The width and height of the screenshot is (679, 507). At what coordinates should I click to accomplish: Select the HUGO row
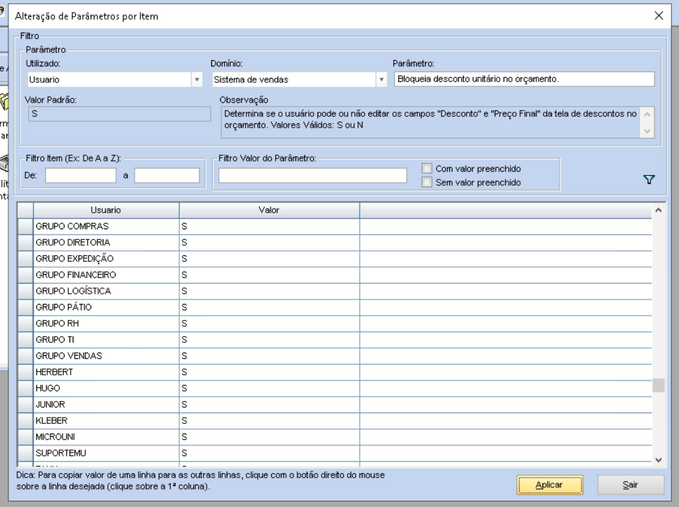pyautogui.click(x=335, y=388)
